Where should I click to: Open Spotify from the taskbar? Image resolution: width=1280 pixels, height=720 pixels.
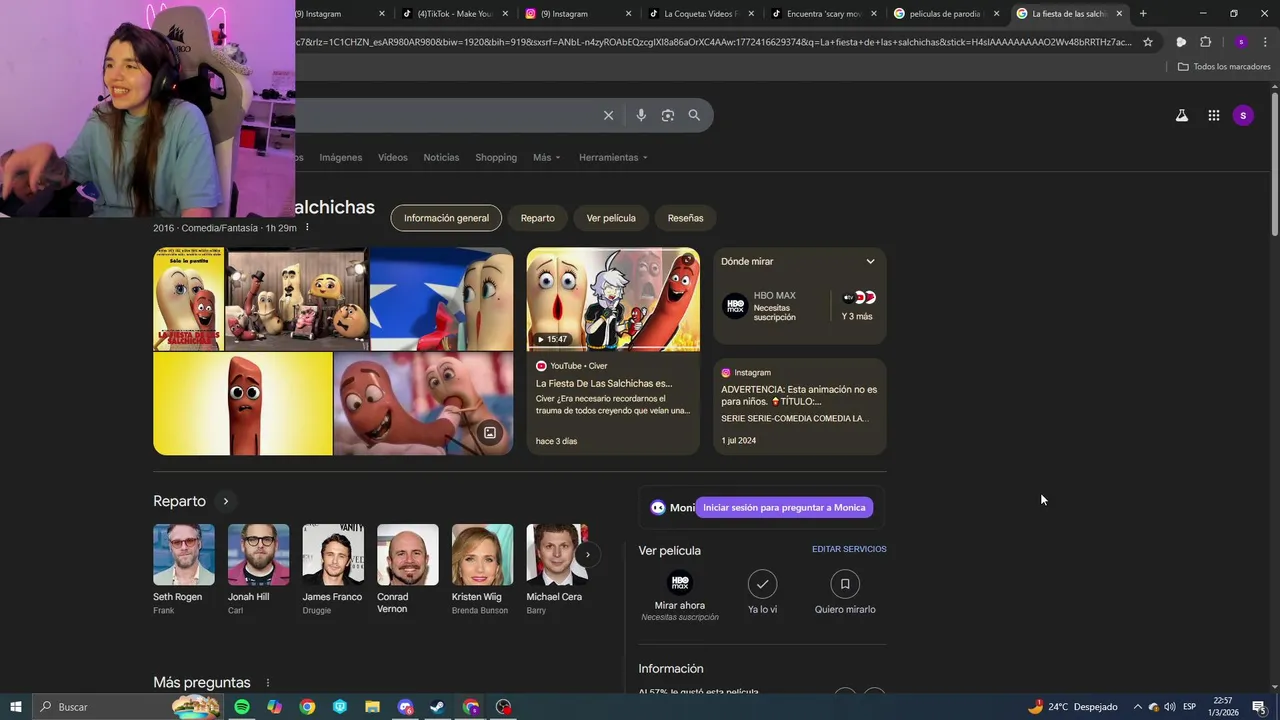[242, 707]
